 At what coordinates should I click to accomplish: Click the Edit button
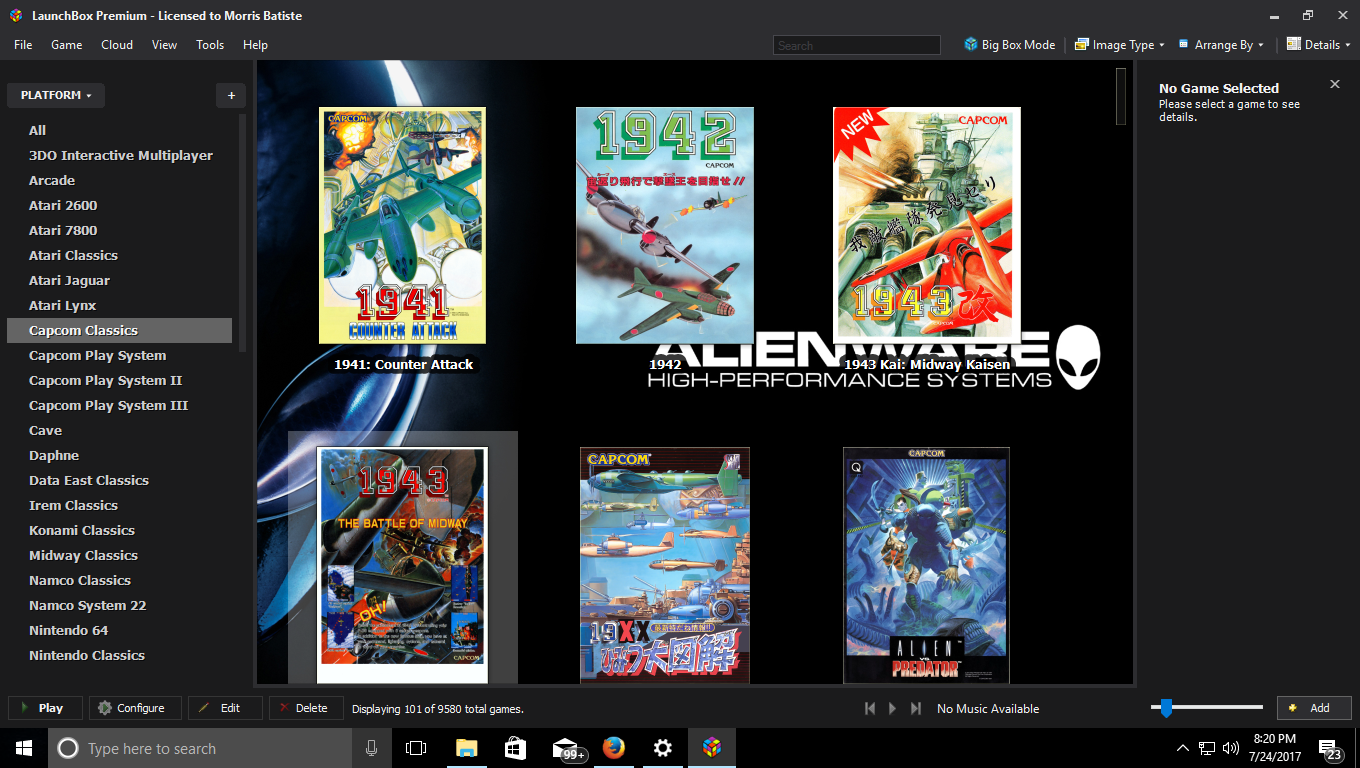[225, 708]
